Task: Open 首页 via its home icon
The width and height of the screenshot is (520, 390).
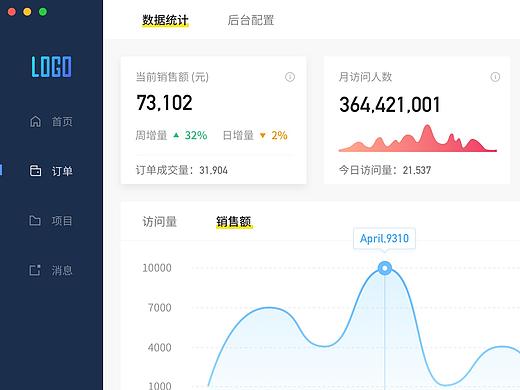Action: [35, 121]
